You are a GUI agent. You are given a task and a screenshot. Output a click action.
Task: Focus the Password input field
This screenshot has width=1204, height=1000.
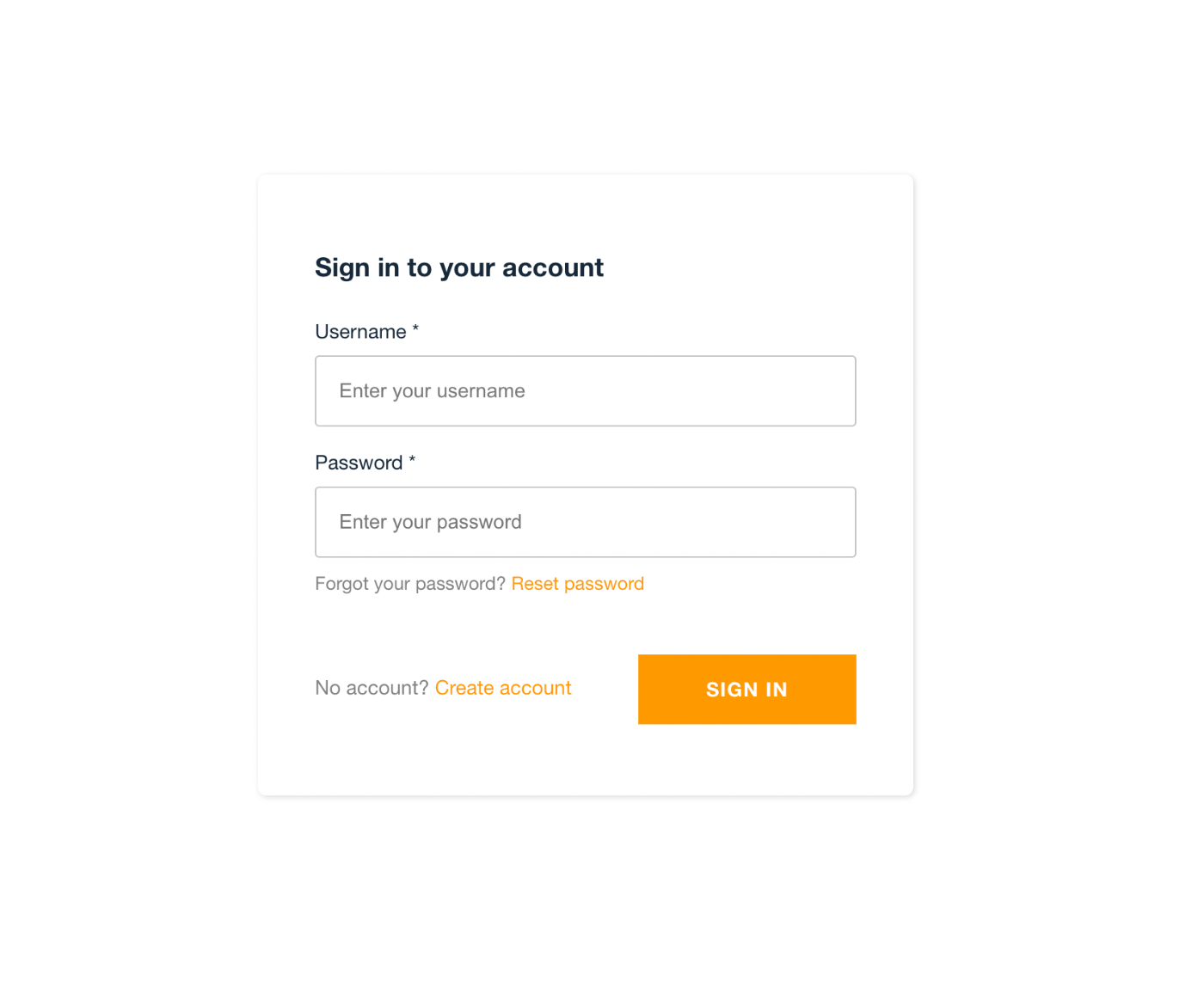[x=585, y=522]
